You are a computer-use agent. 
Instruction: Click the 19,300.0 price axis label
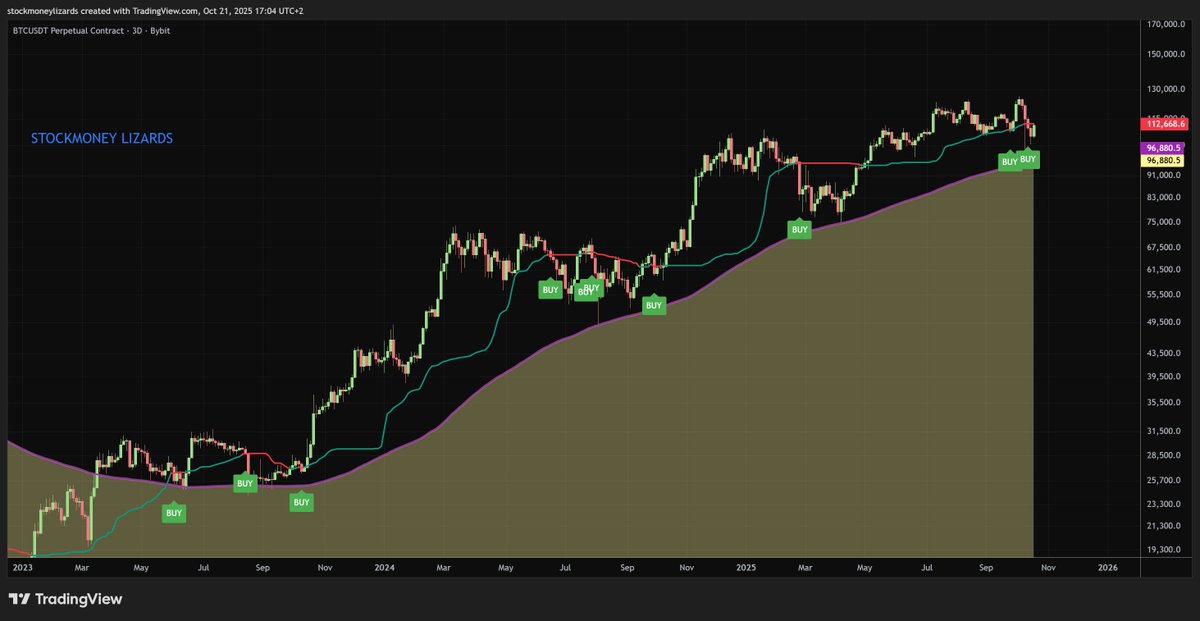(x=1165, y=549)
